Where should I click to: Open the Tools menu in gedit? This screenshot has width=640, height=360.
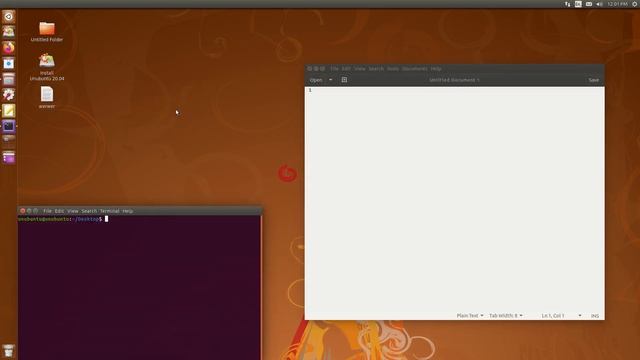[393, 69]
